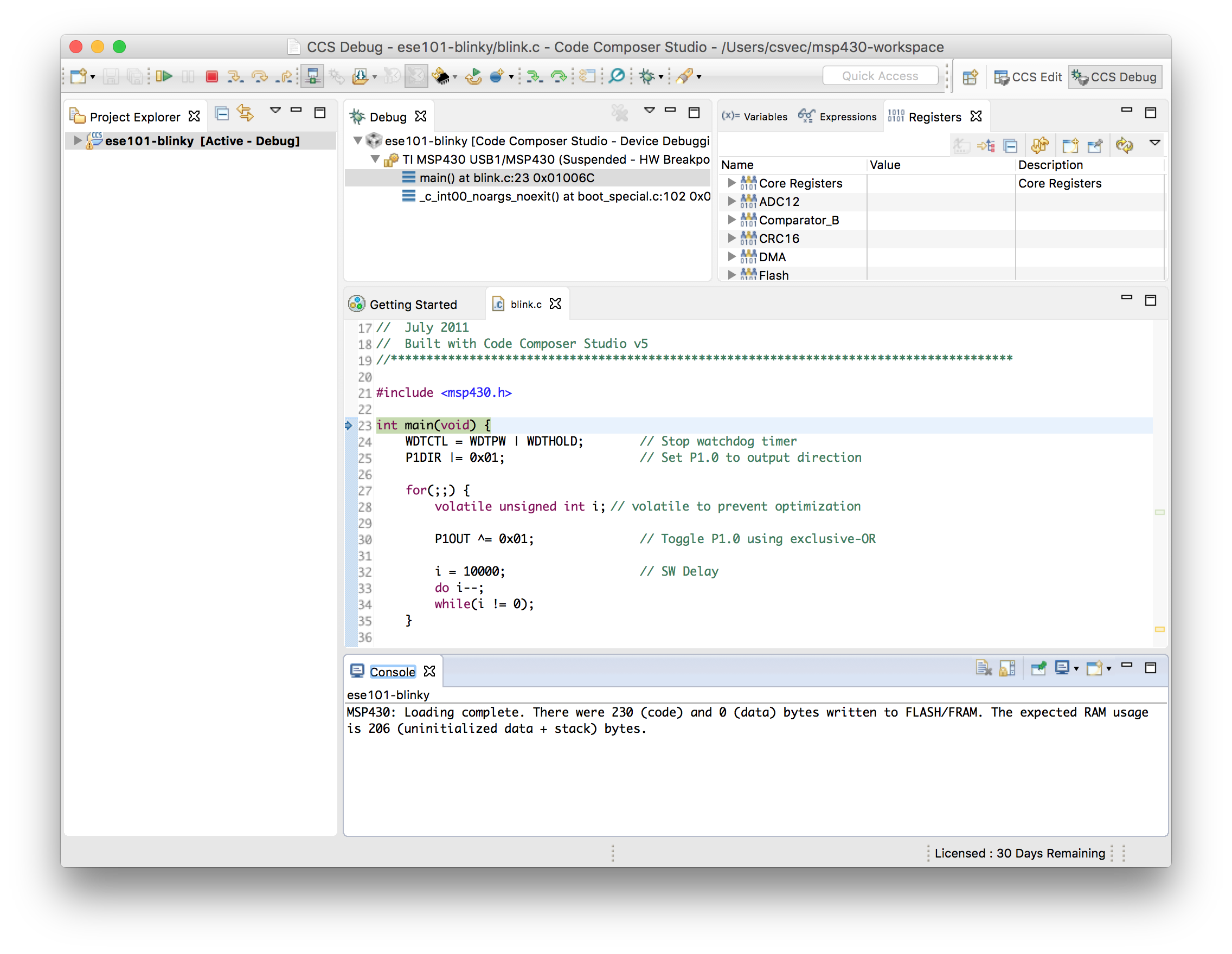This screenshot has width=1232, height=954.
Task: Click Collapse All in Project Explorer
Action: coord(222,114)
